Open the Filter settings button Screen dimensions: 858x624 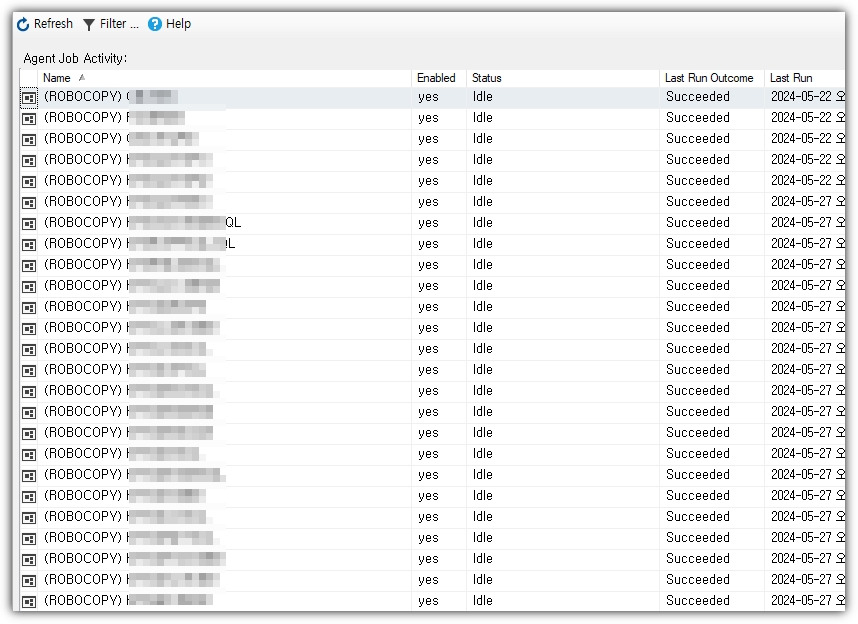111,24
